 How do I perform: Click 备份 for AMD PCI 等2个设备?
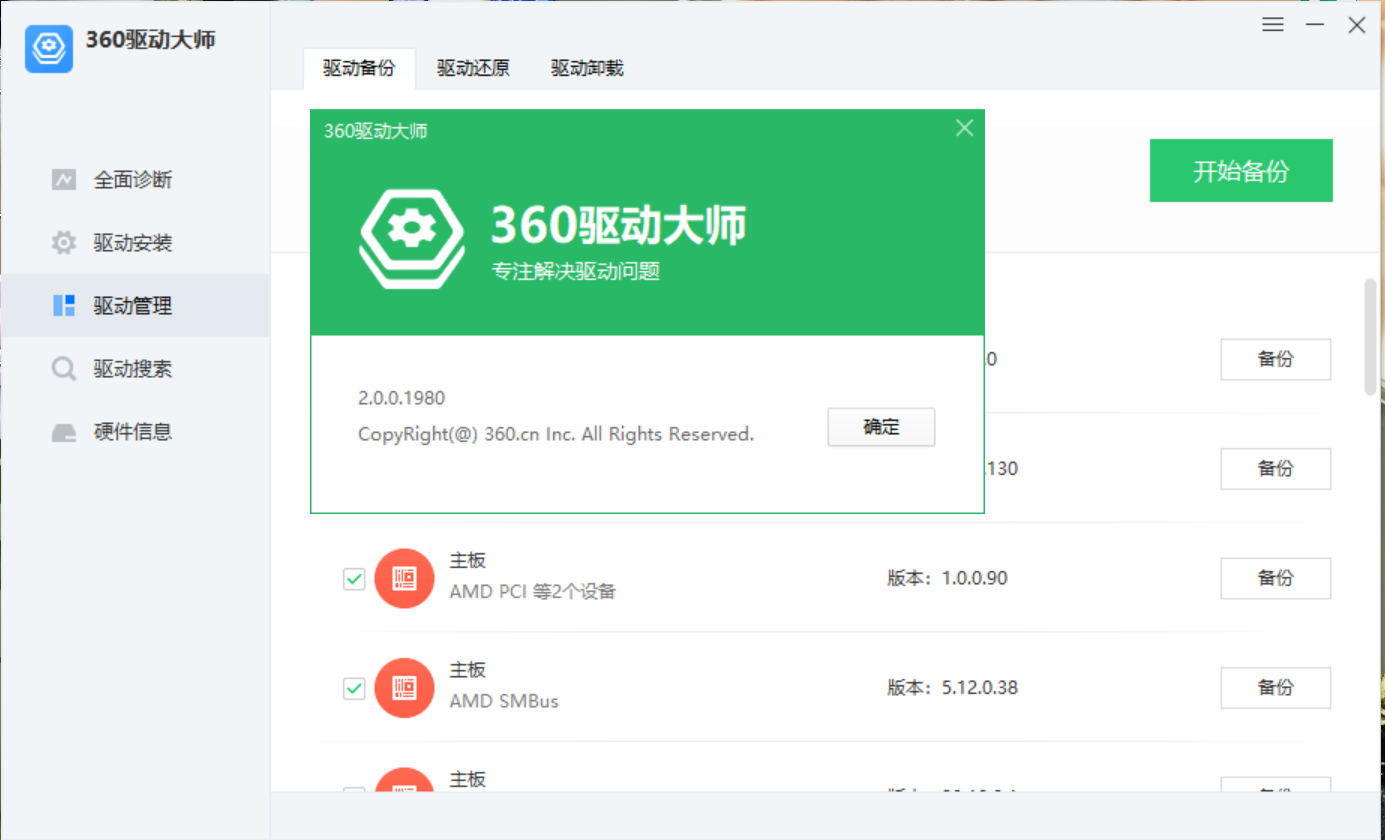1275,578
